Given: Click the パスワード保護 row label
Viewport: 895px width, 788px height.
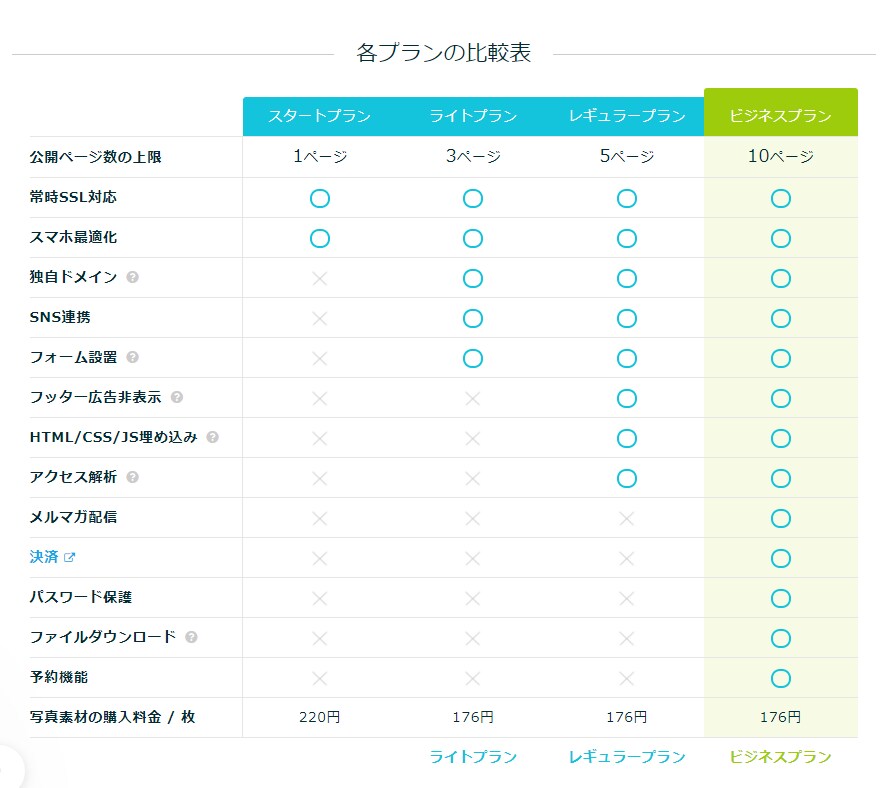Looking at the screenshot, I should (x=80, y=597).
